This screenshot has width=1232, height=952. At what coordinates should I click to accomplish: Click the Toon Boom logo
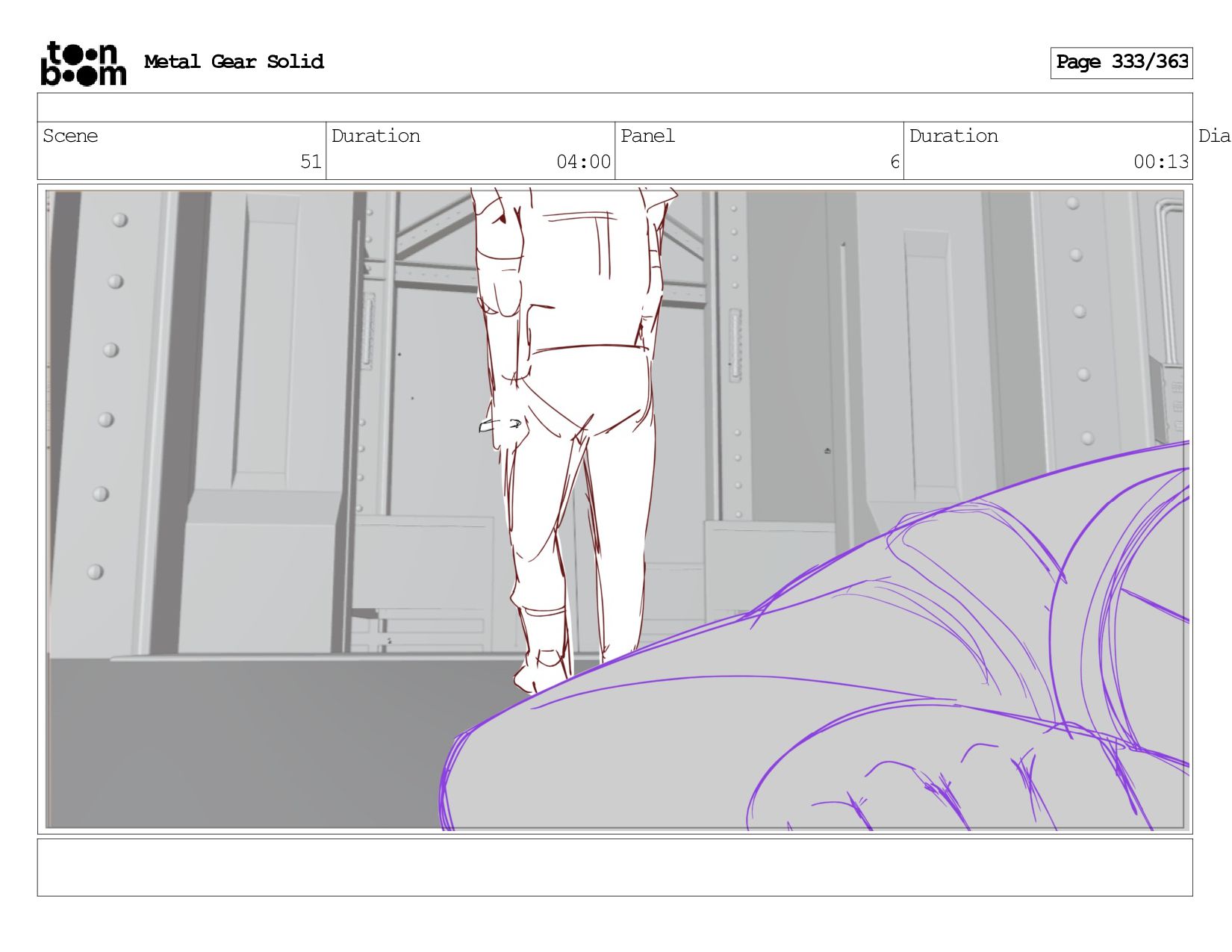point(83,63)
